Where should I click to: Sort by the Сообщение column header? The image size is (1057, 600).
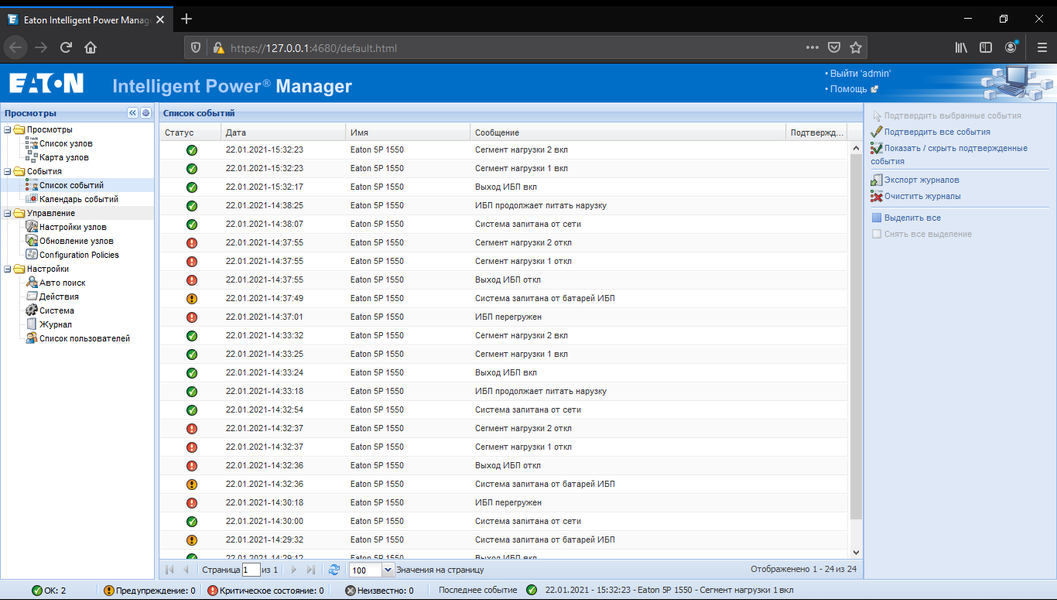click(x=628, y=133)
